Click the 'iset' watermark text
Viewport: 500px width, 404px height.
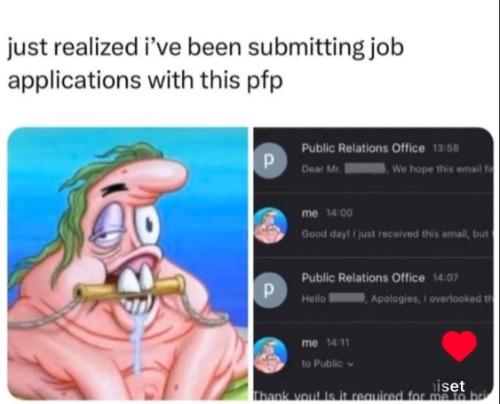pos(448,386)
